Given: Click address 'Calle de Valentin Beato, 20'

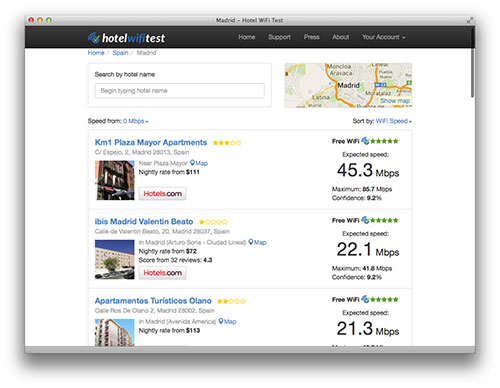Looking at the screenshot, I should pos(162,231).
